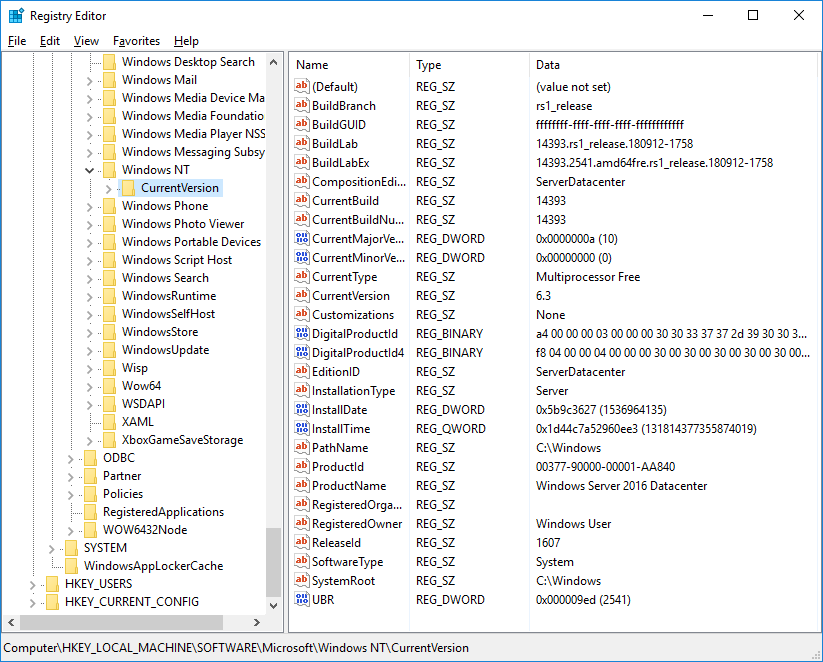Open the View menu
This screenshot has width=823, height=662.
point(86,41)
